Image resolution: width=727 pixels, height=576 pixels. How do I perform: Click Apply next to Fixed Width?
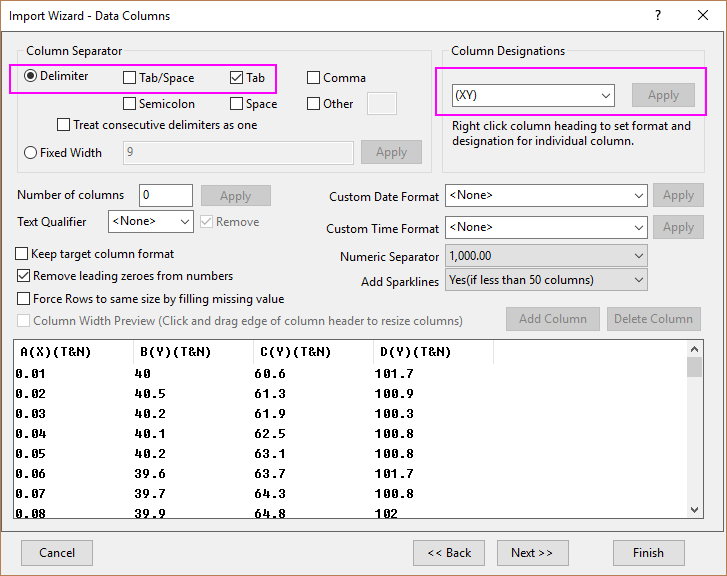tap(391, 152)
